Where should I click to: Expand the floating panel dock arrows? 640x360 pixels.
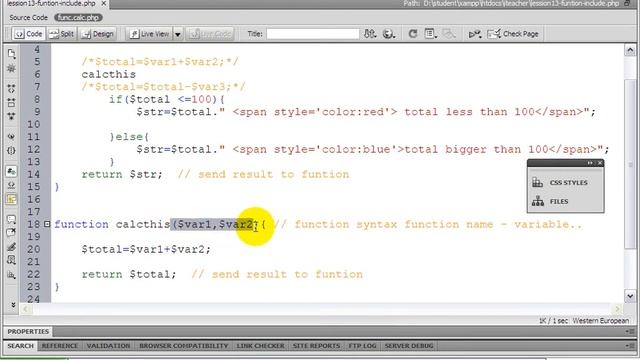click(x=590, y=163)
